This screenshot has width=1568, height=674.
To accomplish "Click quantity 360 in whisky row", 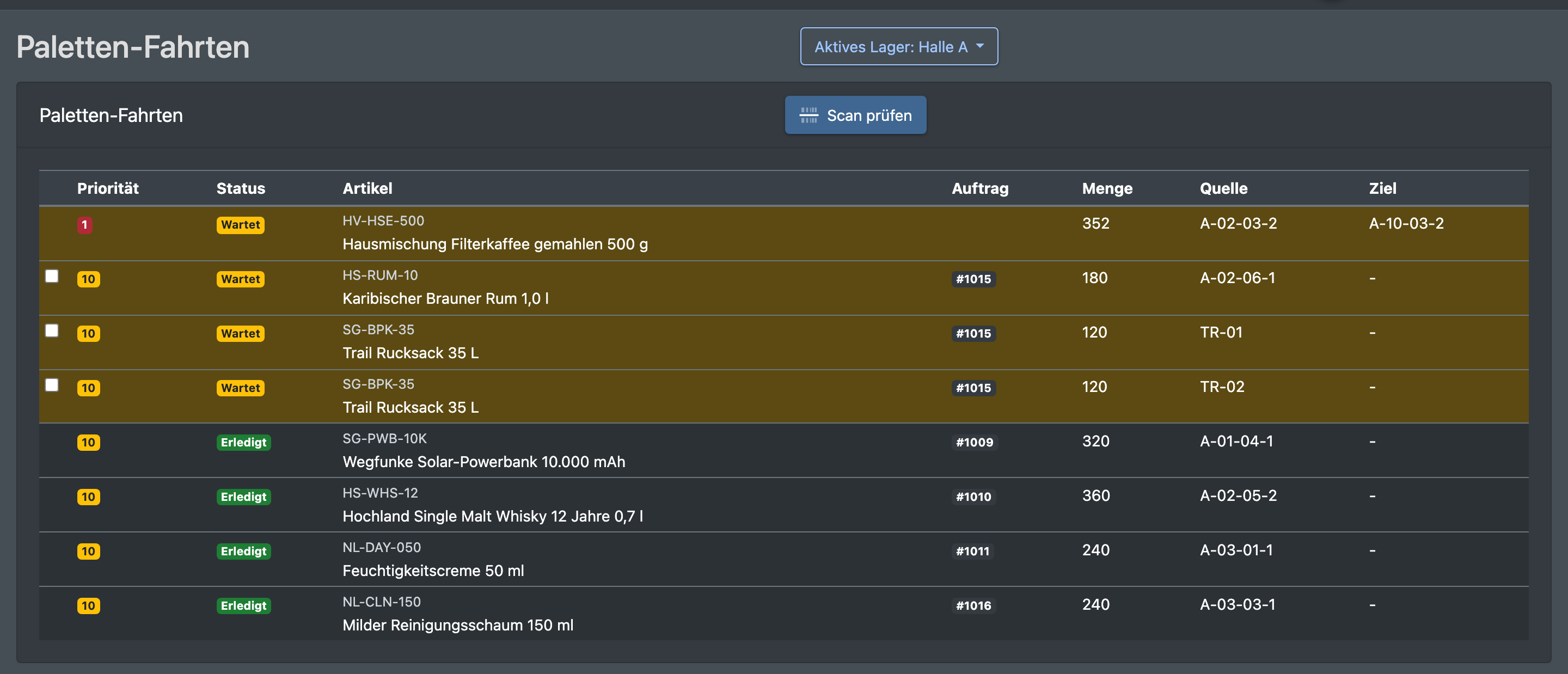I will coord(1095,495).
